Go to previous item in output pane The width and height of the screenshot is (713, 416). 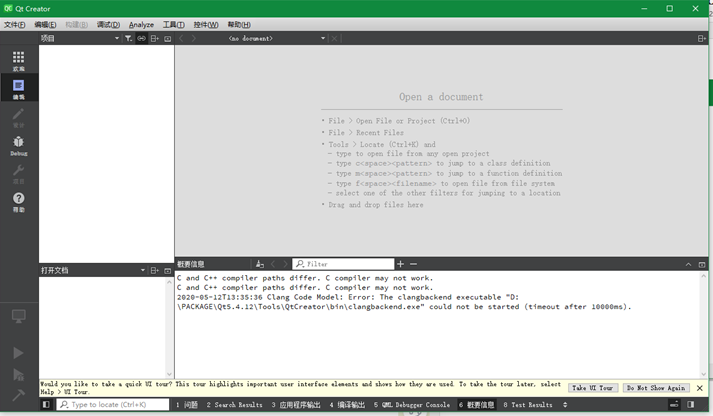click(x=273, y=264)
